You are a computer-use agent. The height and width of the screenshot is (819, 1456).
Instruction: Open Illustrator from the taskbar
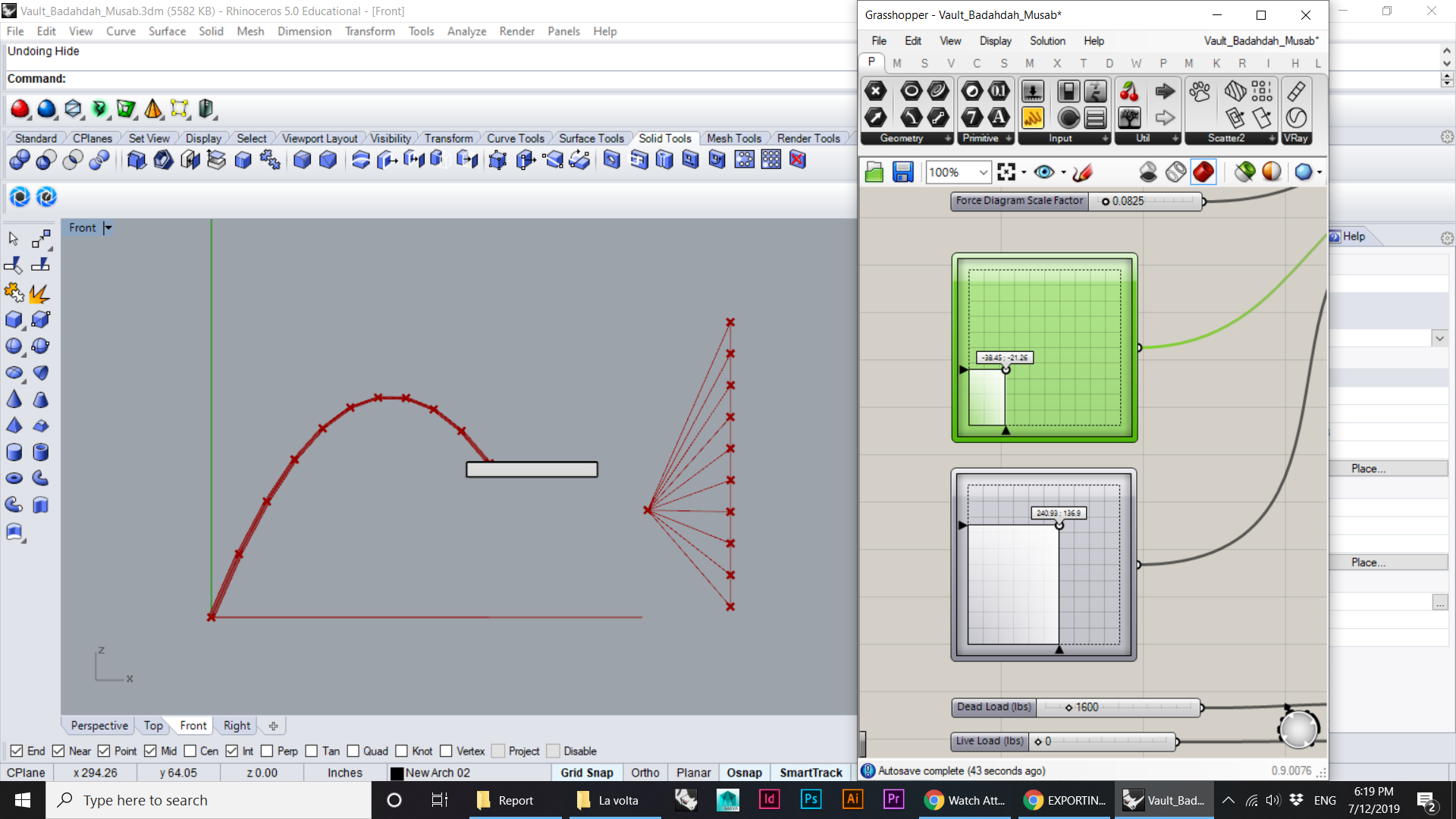pyautogui.click(x=852, y=799)
